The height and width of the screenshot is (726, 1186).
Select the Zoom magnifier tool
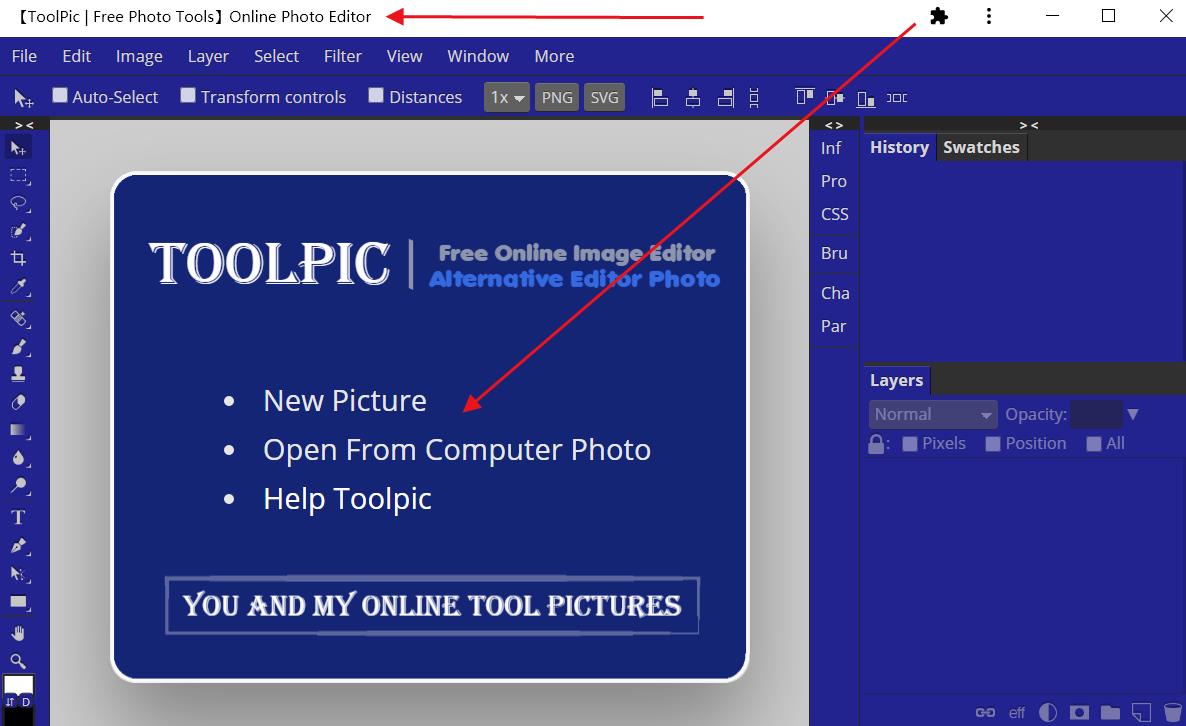(18, 661)
